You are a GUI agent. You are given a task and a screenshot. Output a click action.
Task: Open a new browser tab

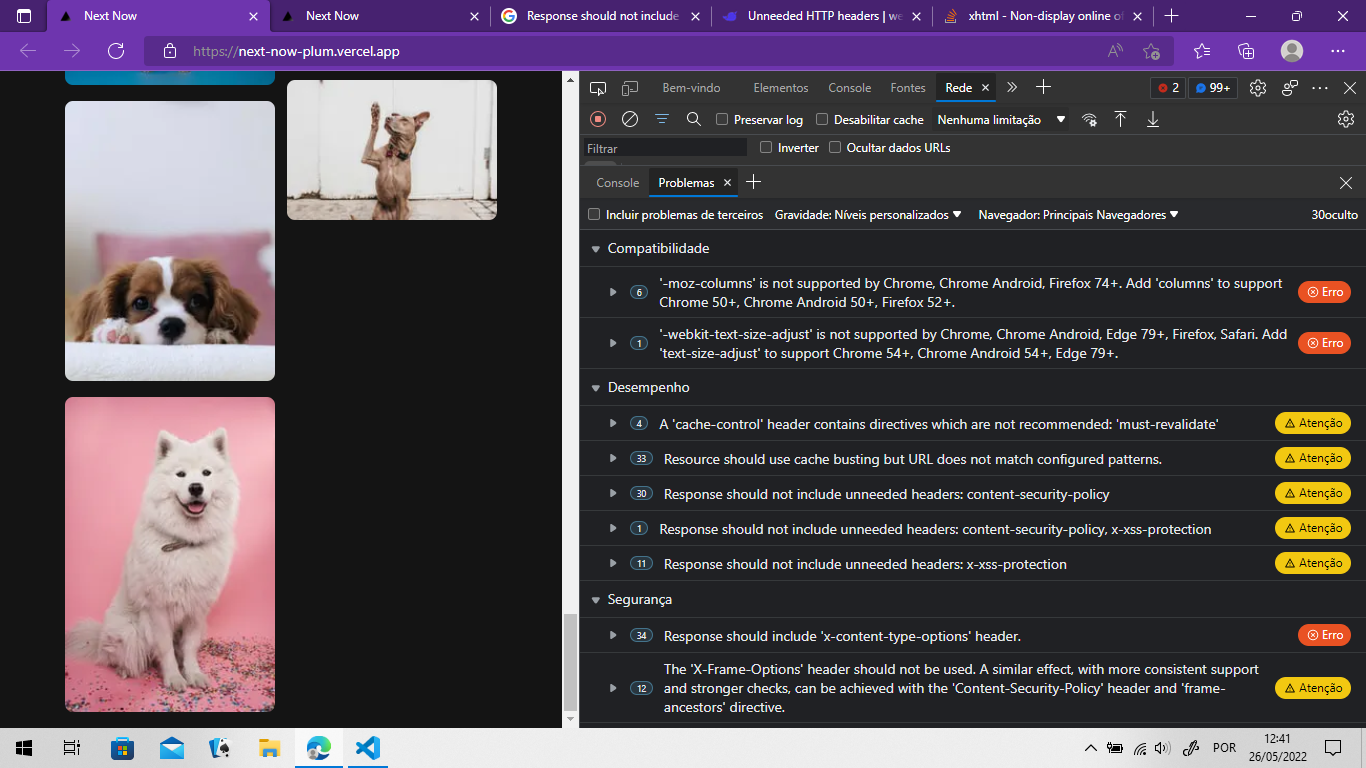pos(1172,16)
